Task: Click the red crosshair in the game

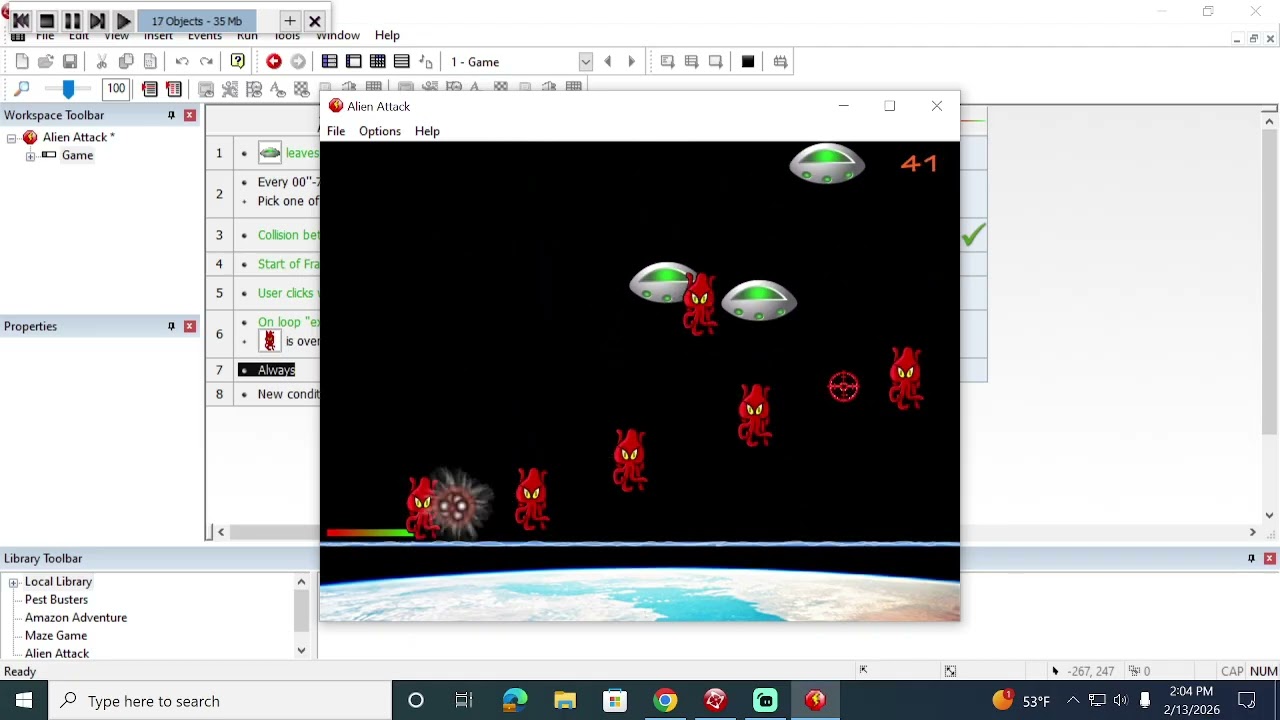Action: (843, 387)
